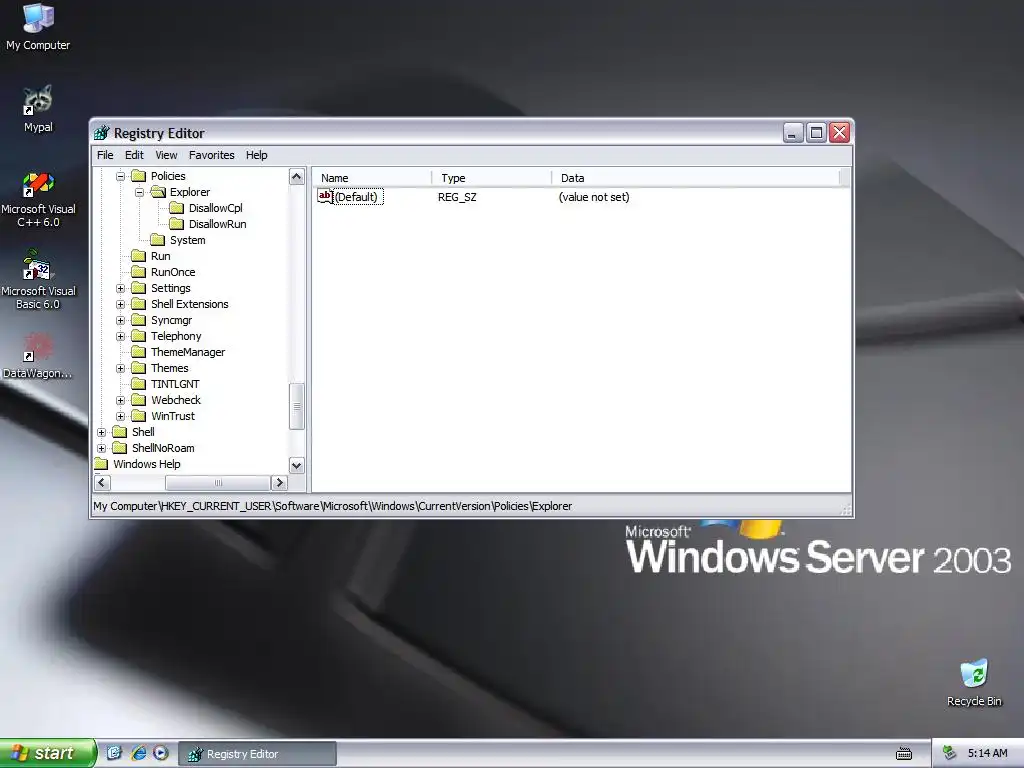The image size is (1024, 768).
Task: Click the horizontal scrollbar thumb in tree
Action: [x=217, y=483]
